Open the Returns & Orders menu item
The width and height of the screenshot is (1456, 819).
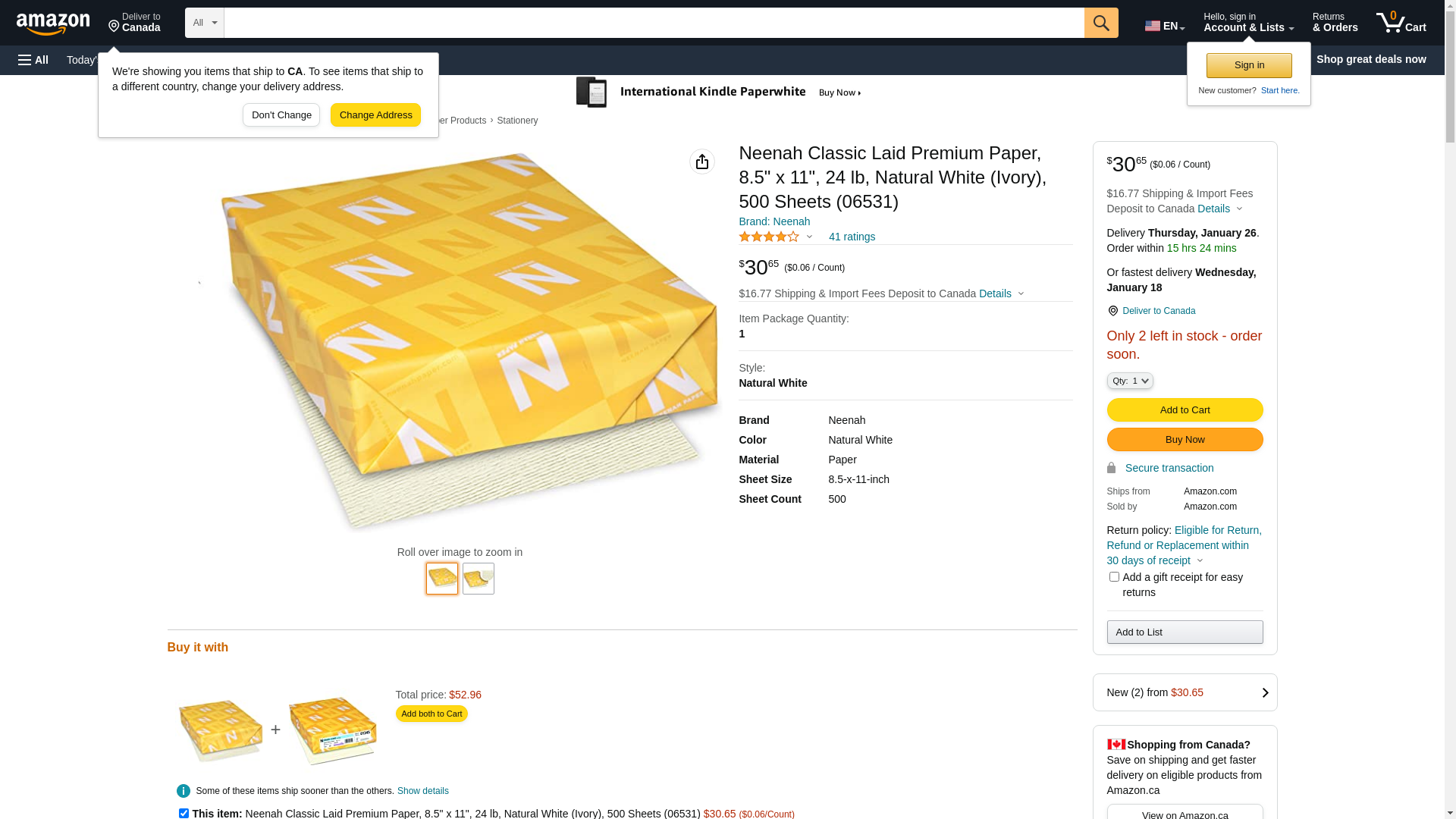[x=1335, y=23]
